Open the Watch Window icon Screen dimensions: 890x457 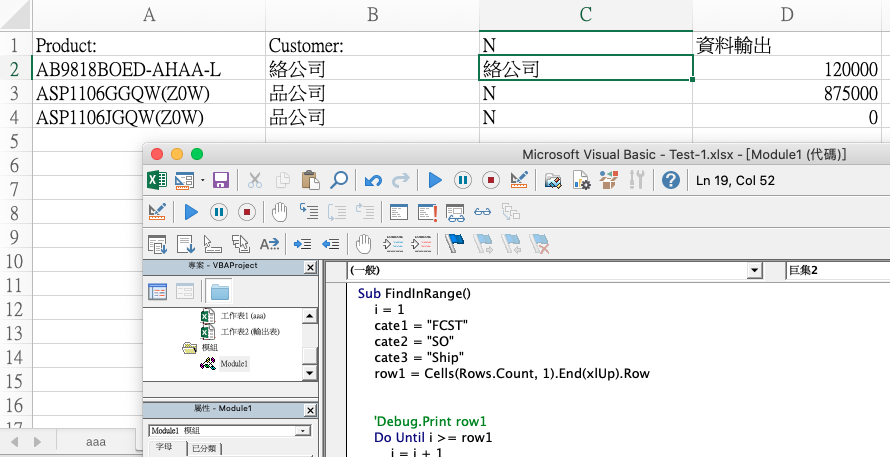[x=455, y=212]
